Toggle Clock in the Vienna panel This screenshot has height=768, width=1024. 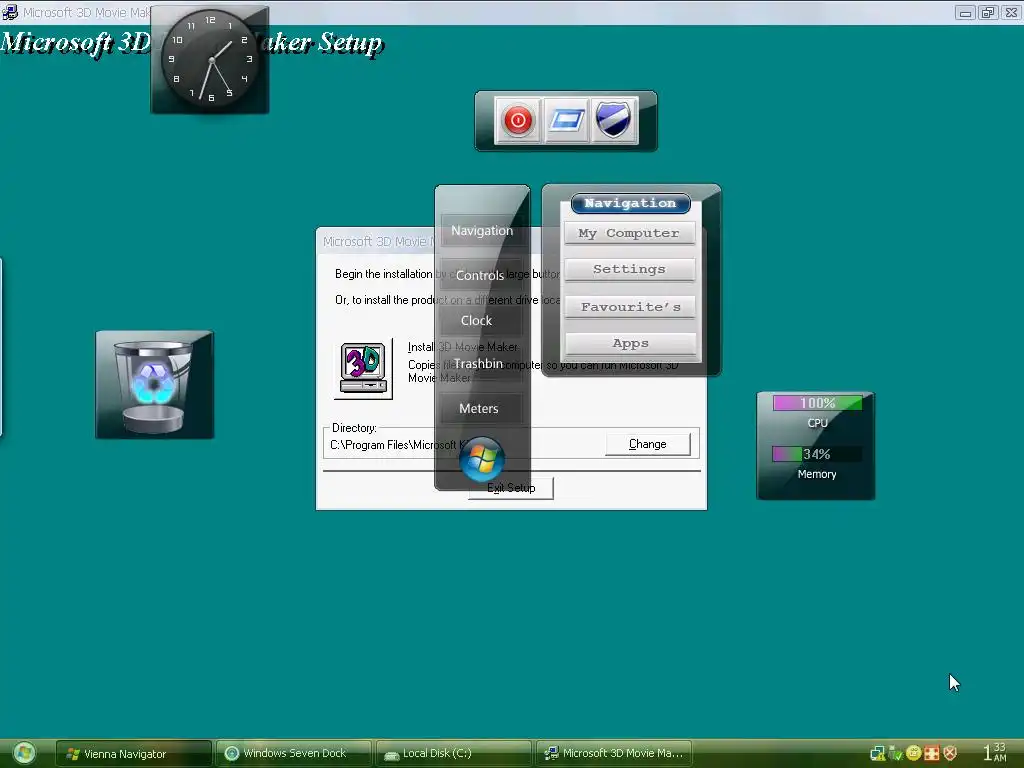[x=477, y=321]
